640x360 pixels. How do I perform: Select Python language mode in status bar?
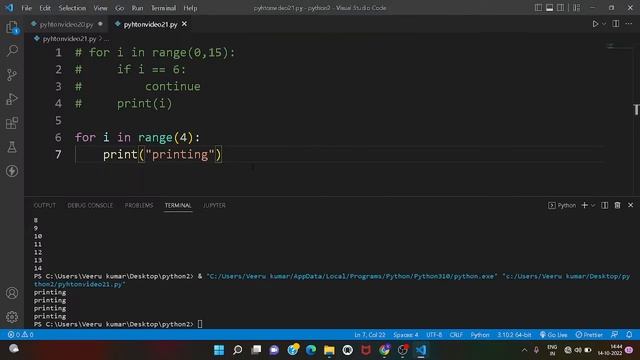(480, 335)
